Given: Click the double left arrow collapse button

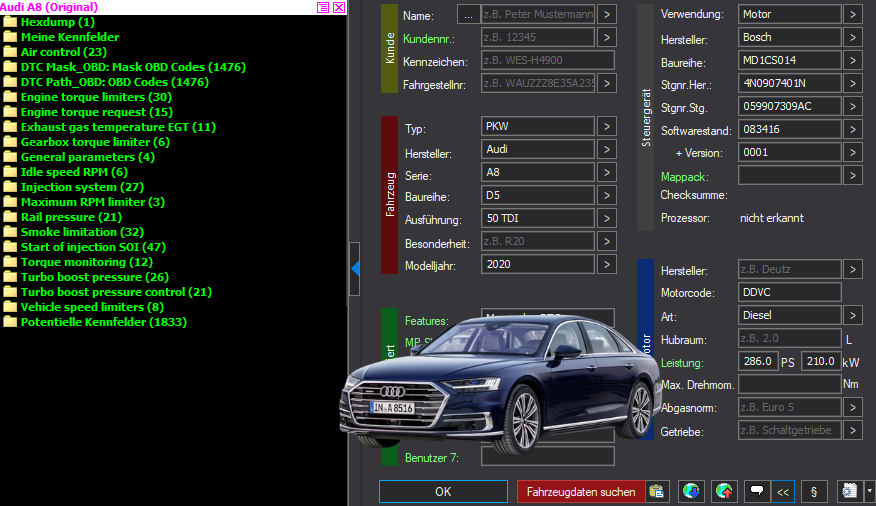Looking at the screenshot, I should [x=783, y=491].
